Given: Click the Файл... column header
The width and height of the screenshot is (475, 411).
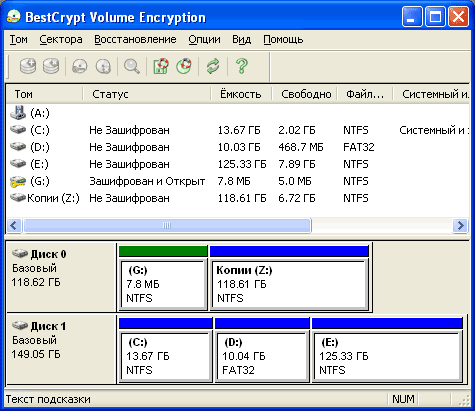Looking at the screenshot, I should pyautogui.click(x=365, y=94).
